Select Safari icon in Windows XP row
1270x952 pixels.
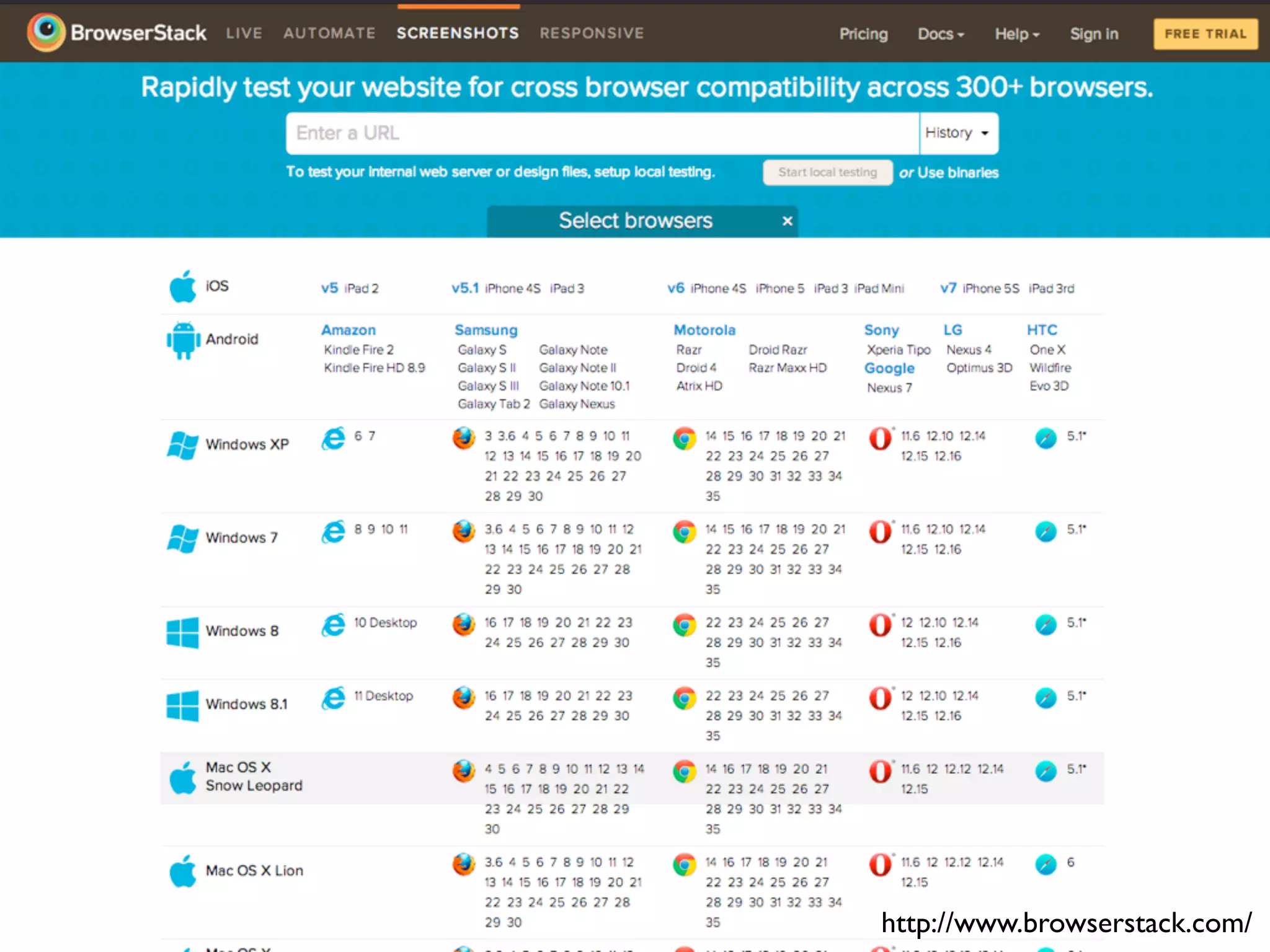(1046, 438)
